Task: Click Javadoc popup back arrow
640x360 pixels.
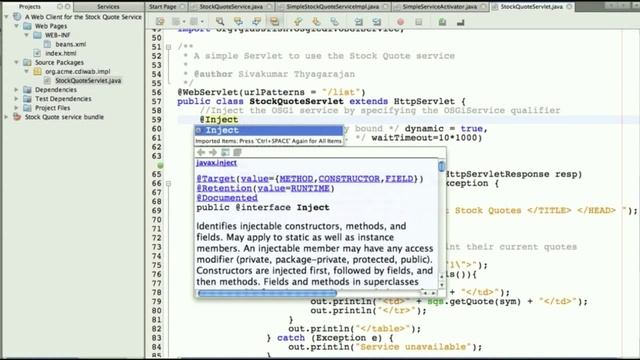Action: click(x=201, y=152)
